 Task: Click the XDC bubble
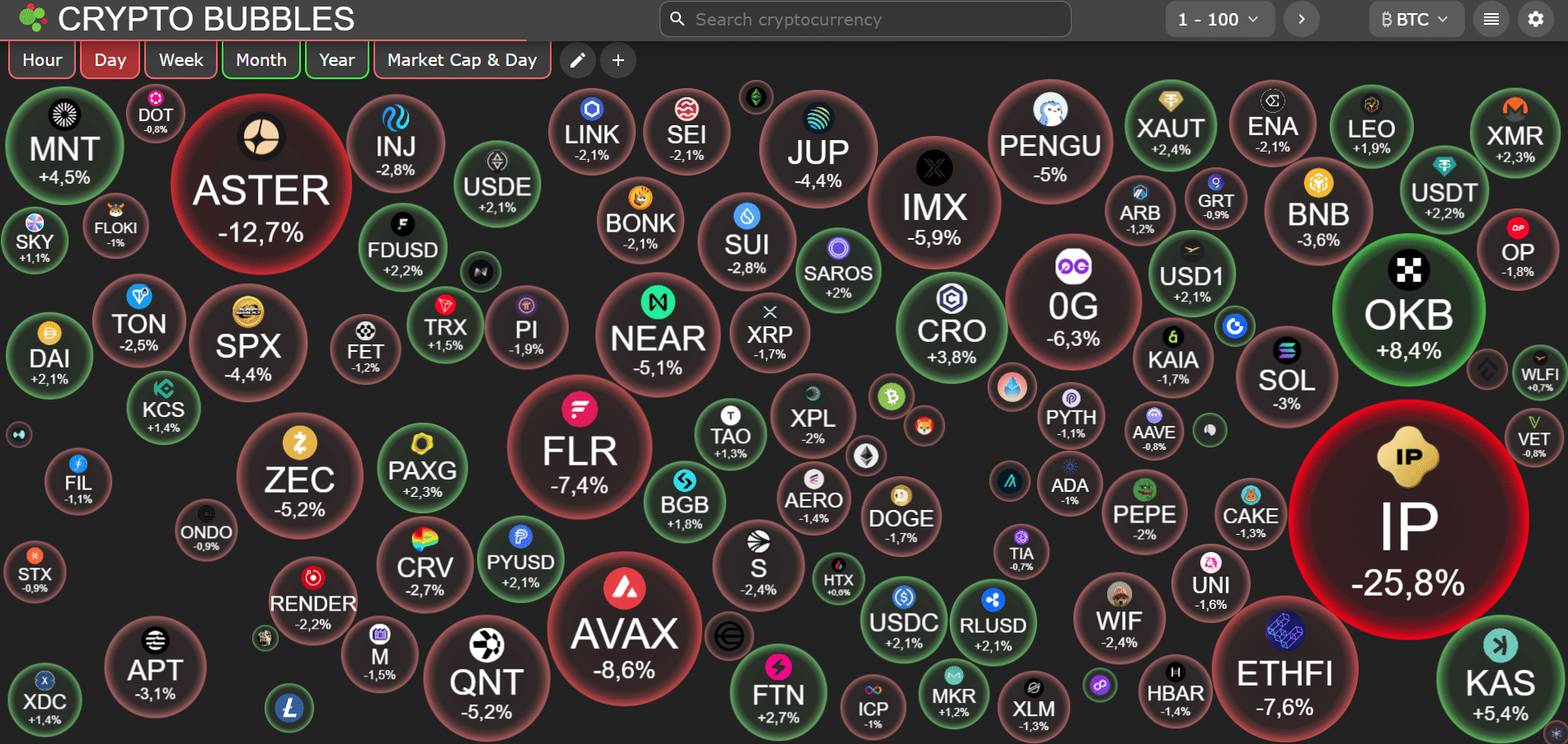pos(45,700)
